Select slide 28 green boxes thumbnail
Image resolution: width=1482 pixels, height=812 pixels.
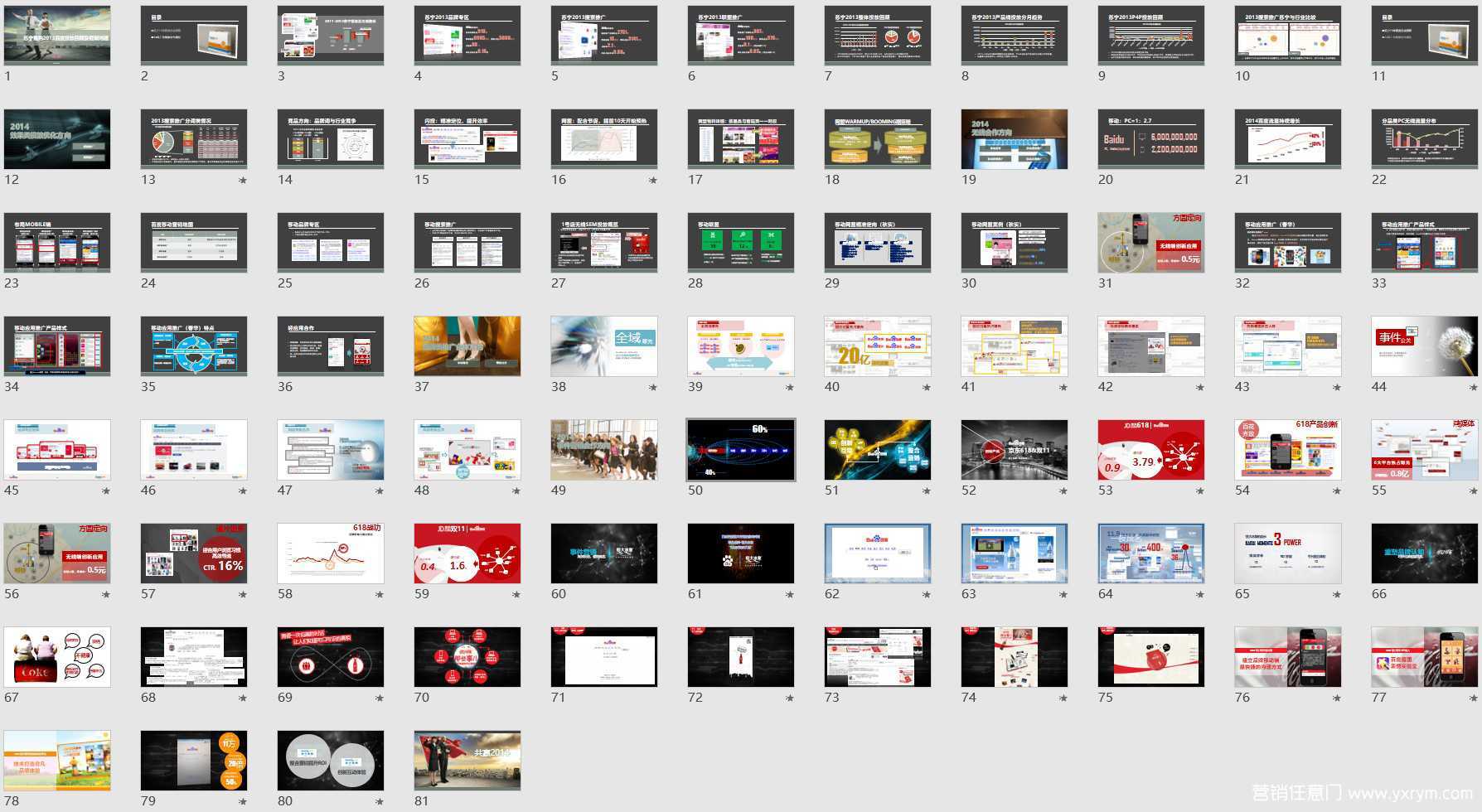pyautogui.click(x=741, y=243)
